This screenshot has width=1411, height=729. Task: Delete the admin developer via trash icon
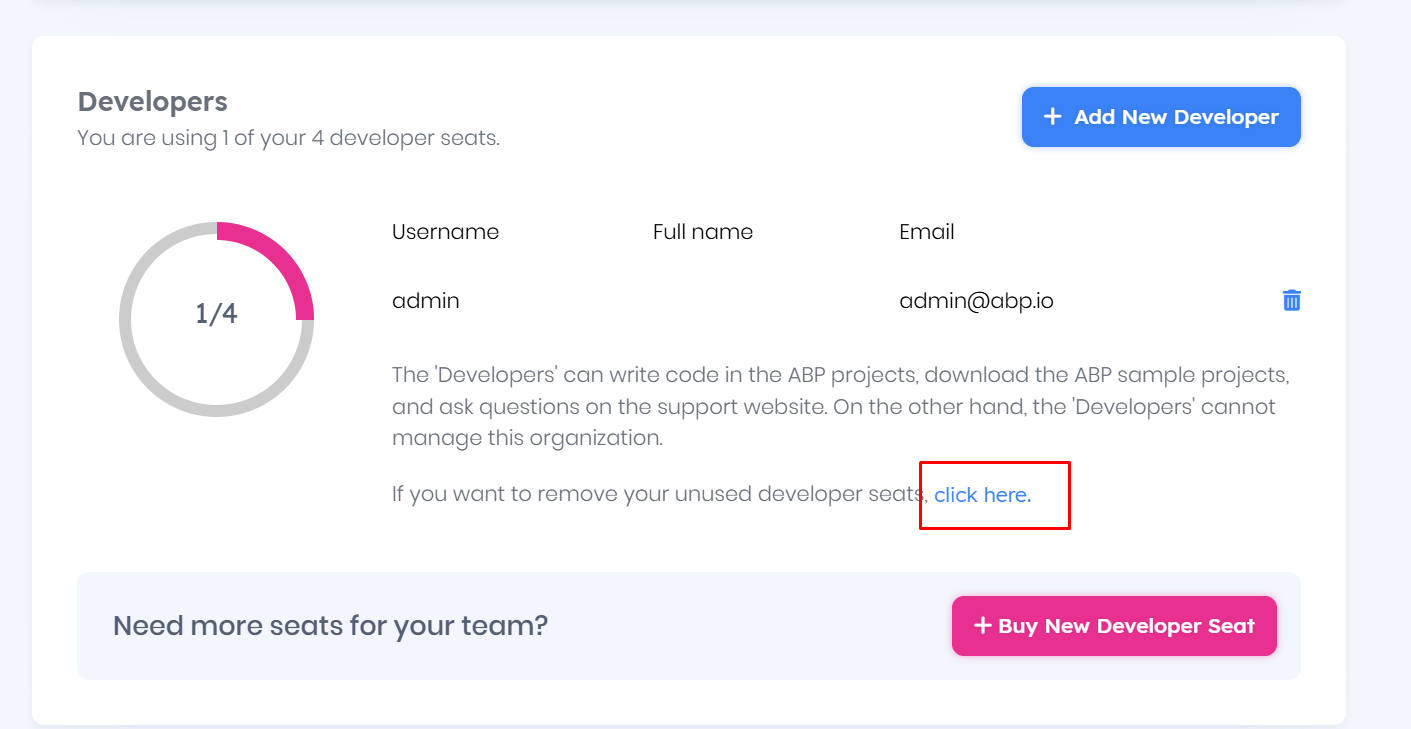(1291, 300)
